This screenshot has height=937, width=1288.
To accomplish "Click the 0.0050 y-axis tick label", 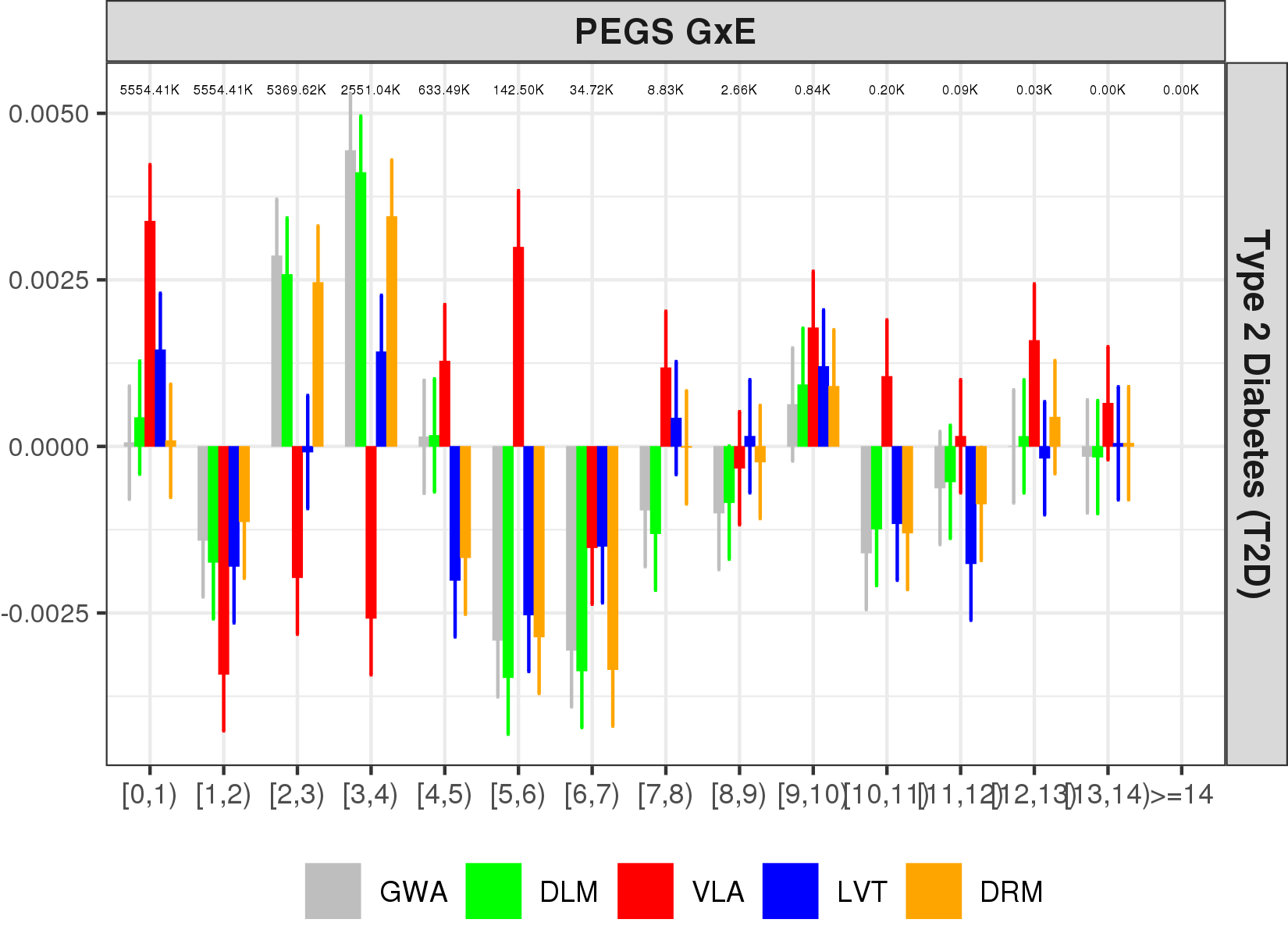I will coord(48,114).
